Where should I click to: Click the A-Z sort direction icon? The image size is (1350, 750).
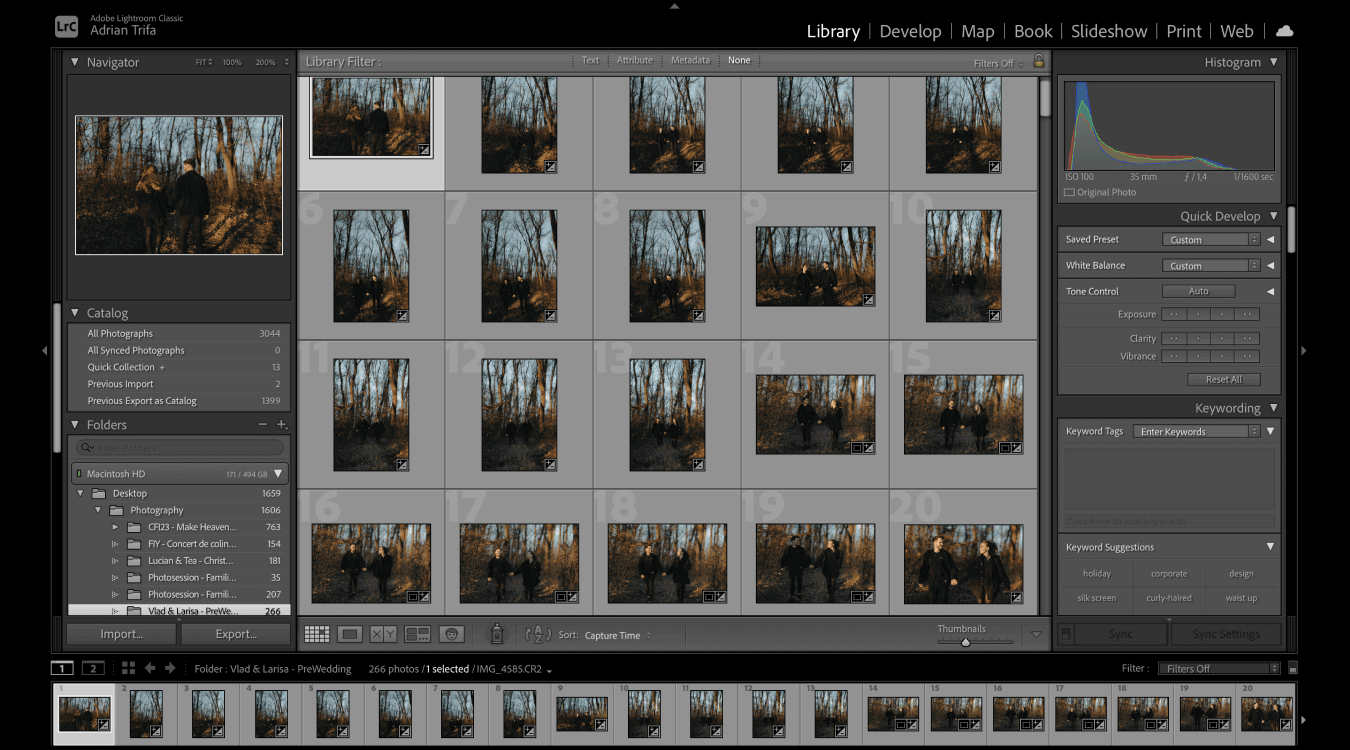[x=538, y=634]
